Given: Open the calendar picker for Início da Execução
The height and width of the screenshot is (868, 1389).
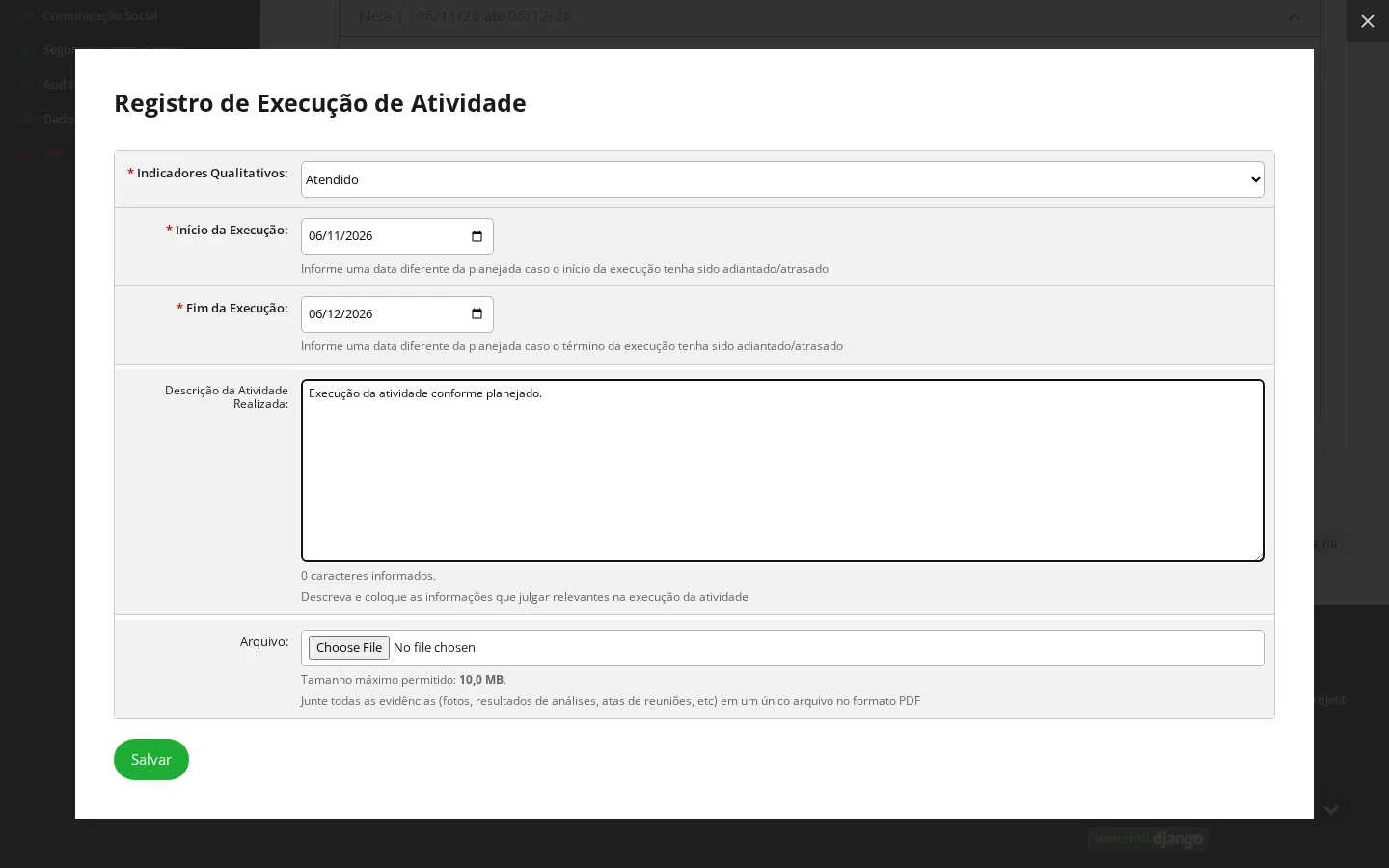Looking at the screenshot, I should point(477,236).
